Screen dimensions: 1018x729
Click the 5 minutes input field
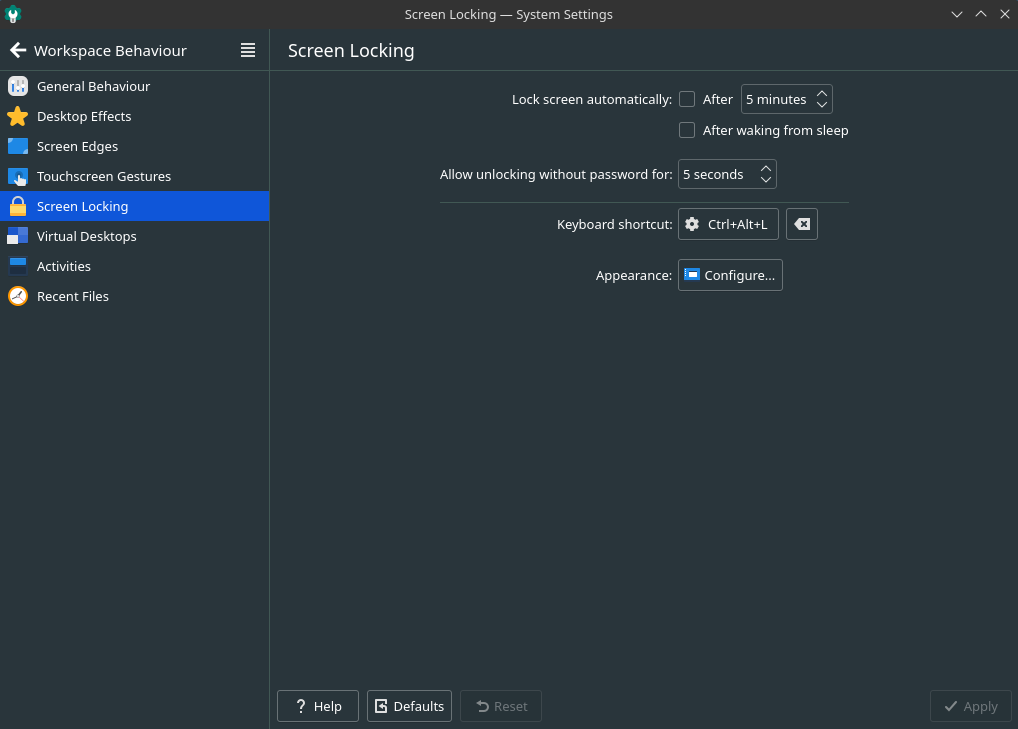tap(787, 99)
